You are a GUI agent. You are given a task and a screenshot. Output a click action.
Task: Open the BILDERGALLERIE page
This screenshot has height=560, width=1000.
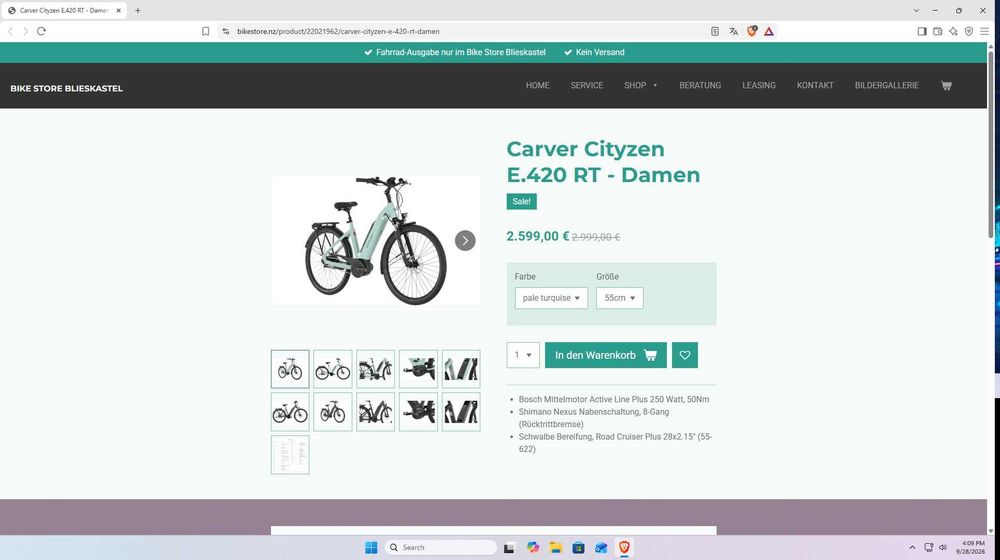(886, 85)
